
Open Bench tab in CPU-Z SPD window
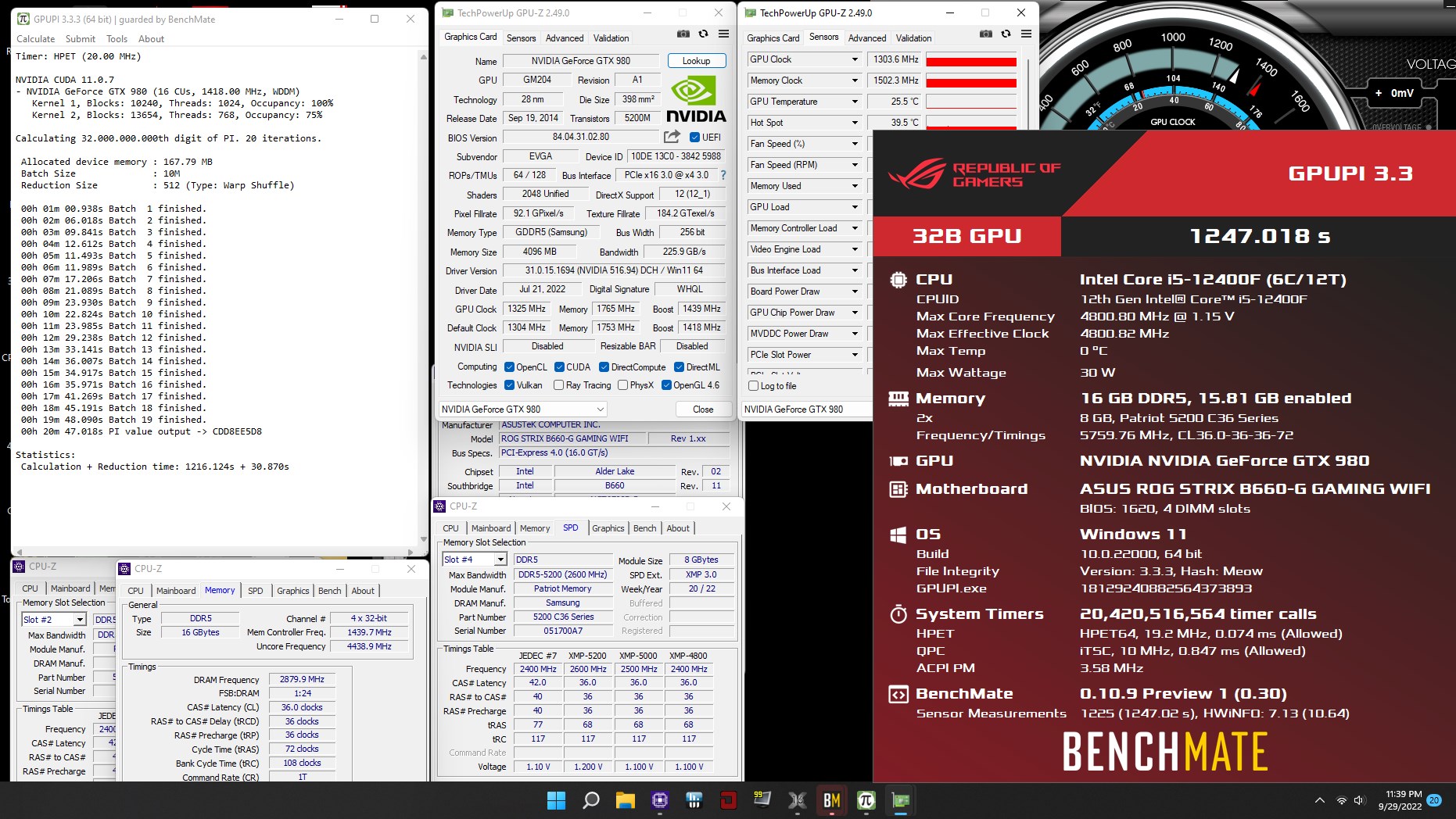pos(644,528)
